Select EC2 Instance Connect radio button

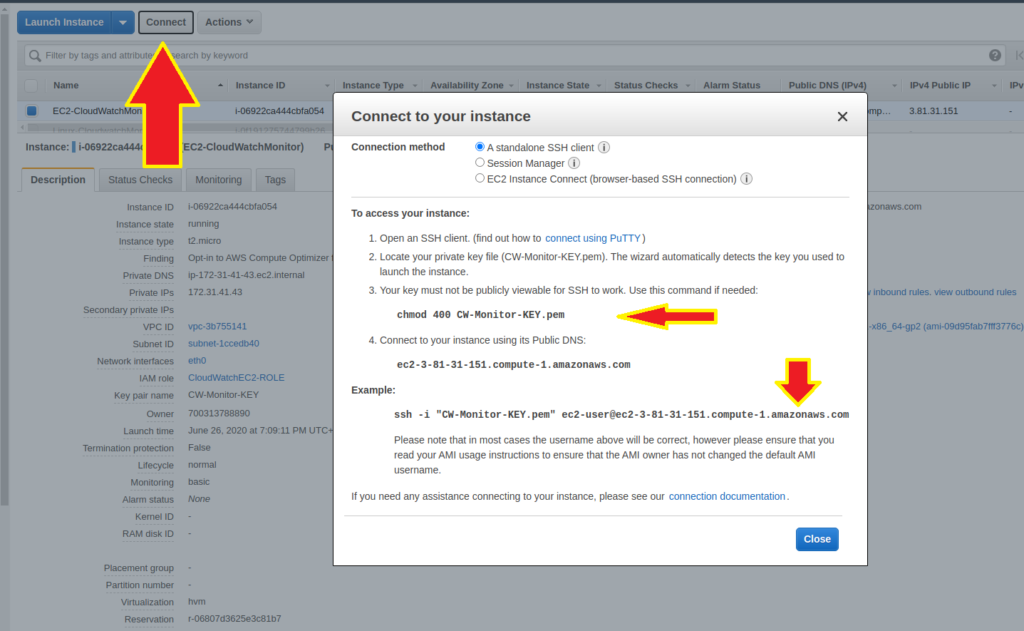coord(480,179)
